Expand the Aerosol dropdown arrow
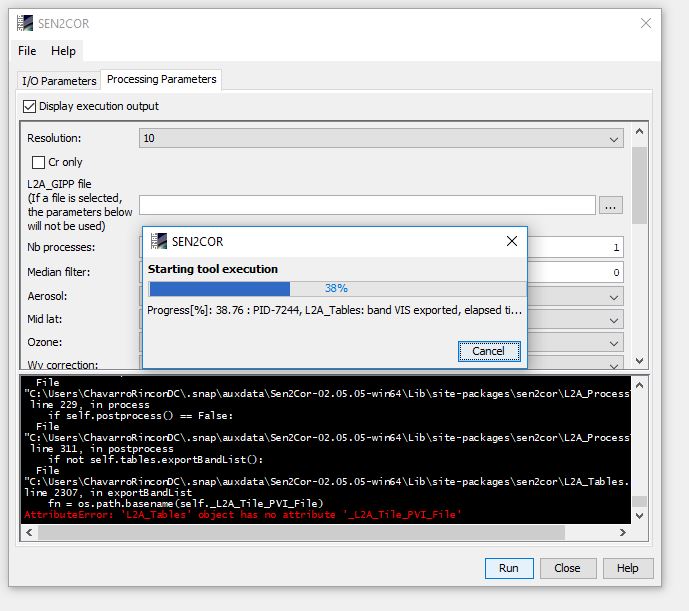Image resolution: width=689 pixels, height=611 pixels. click(614, 298)
